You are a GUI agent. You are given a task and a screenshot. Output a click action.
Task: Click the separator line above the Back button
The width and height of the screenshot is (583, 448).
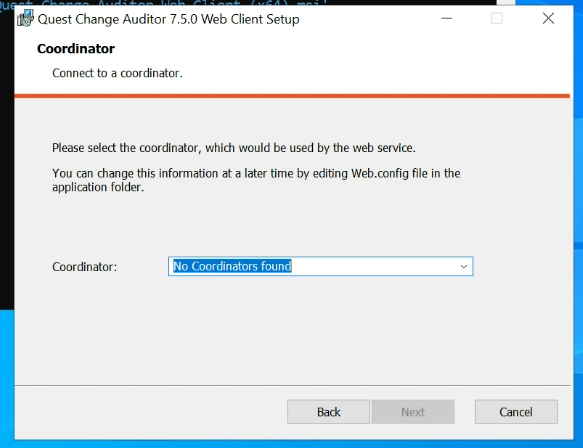pyautogui.click(x=293, y=386)
